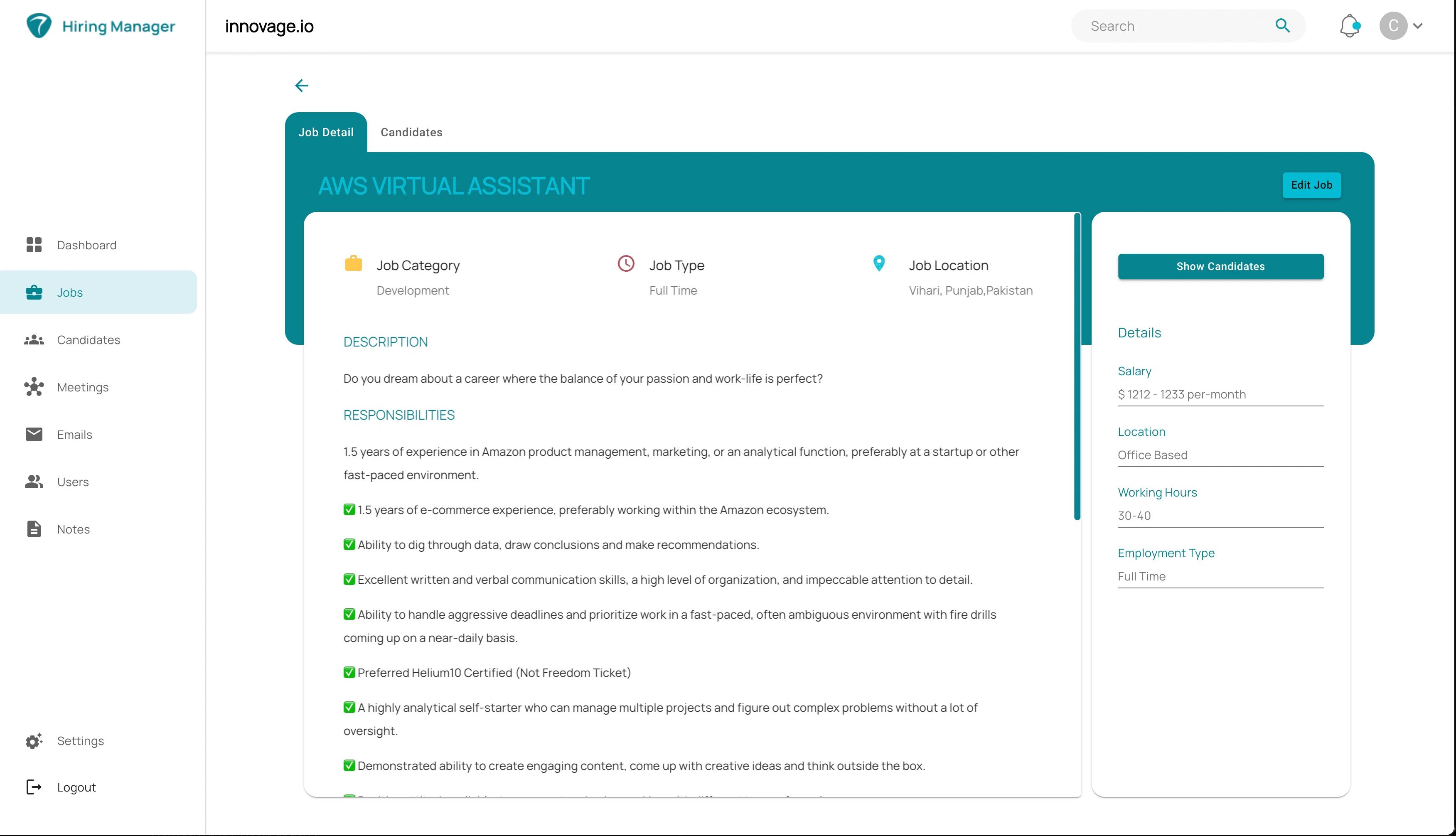Click the "Do you dream about a career" sentence
The height and width of the screenshot is (836, 1456).
click(x=583, y=379)
